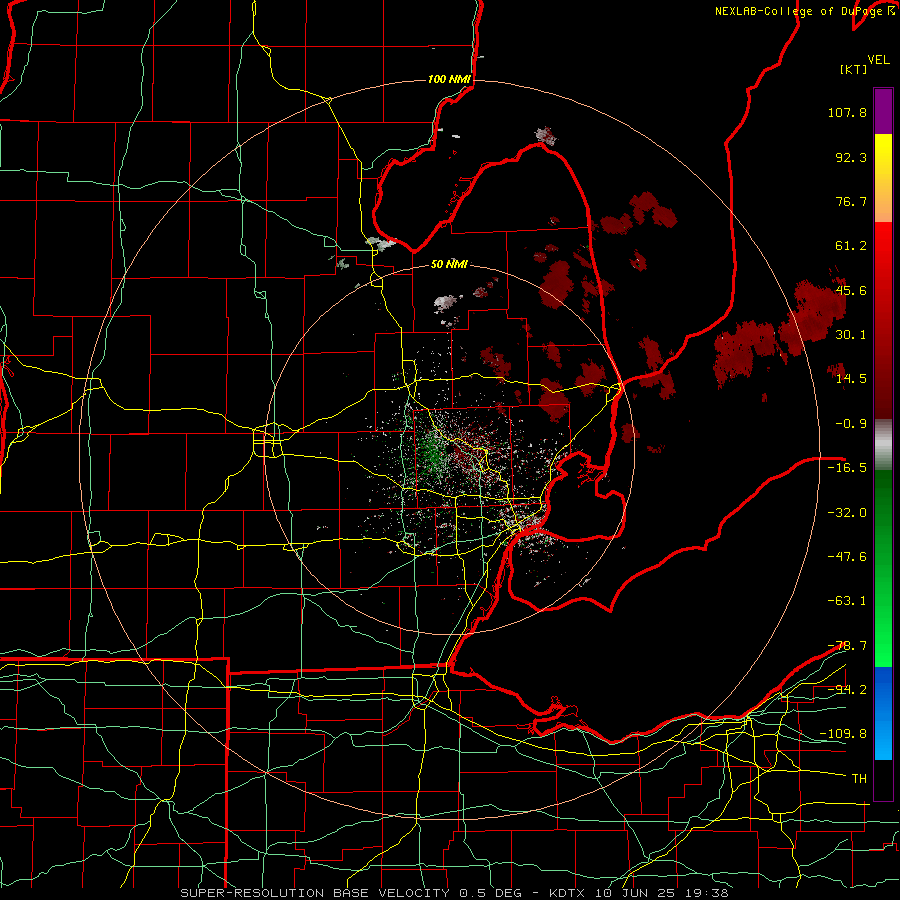This screenshot has width=900, height=900.
Task: Click the 14.5 velocity scale value
Action: point(851,379)
